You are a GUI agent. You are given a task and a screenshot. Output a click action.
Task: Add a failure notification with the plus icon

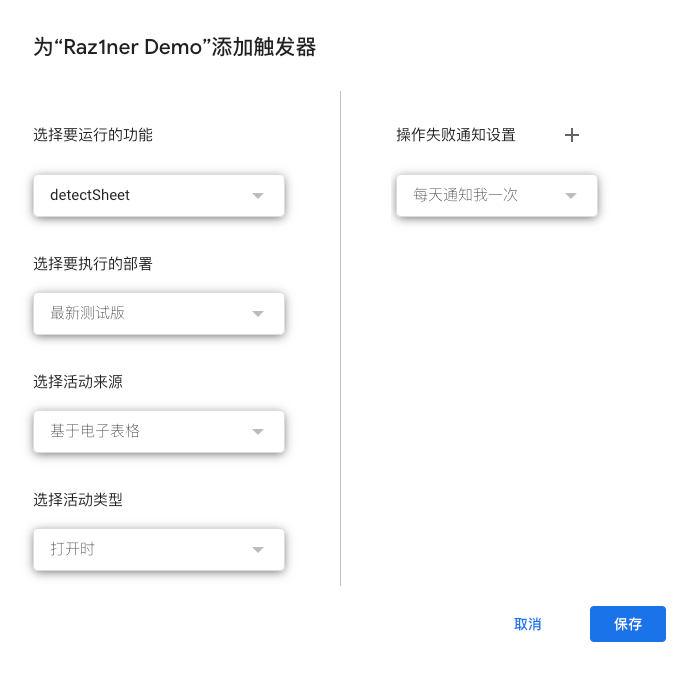click(x=572, y=135)
